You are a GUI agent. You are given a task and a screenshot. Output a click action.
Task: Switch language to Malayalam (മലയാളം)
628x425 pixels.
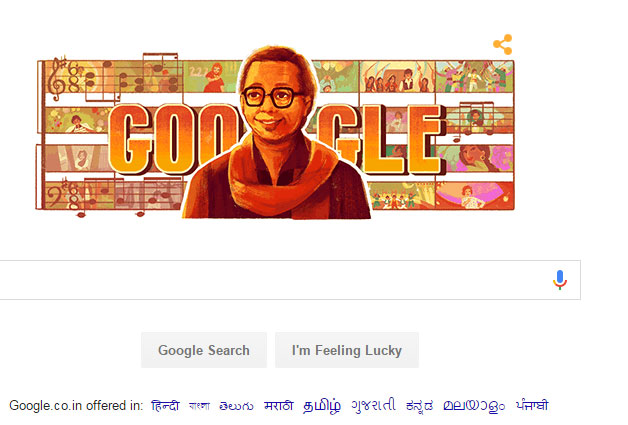pos(474,406)
